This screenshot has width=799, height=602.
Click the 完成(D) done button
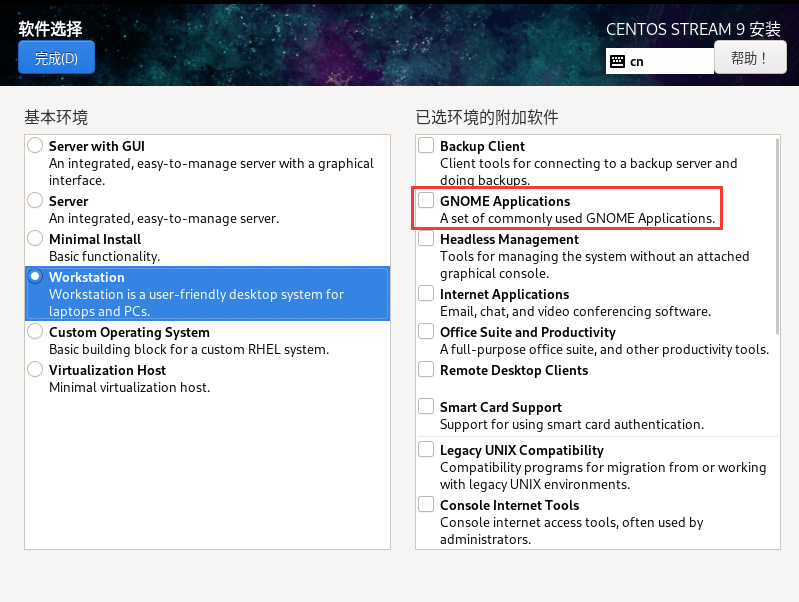click(56, 58)
